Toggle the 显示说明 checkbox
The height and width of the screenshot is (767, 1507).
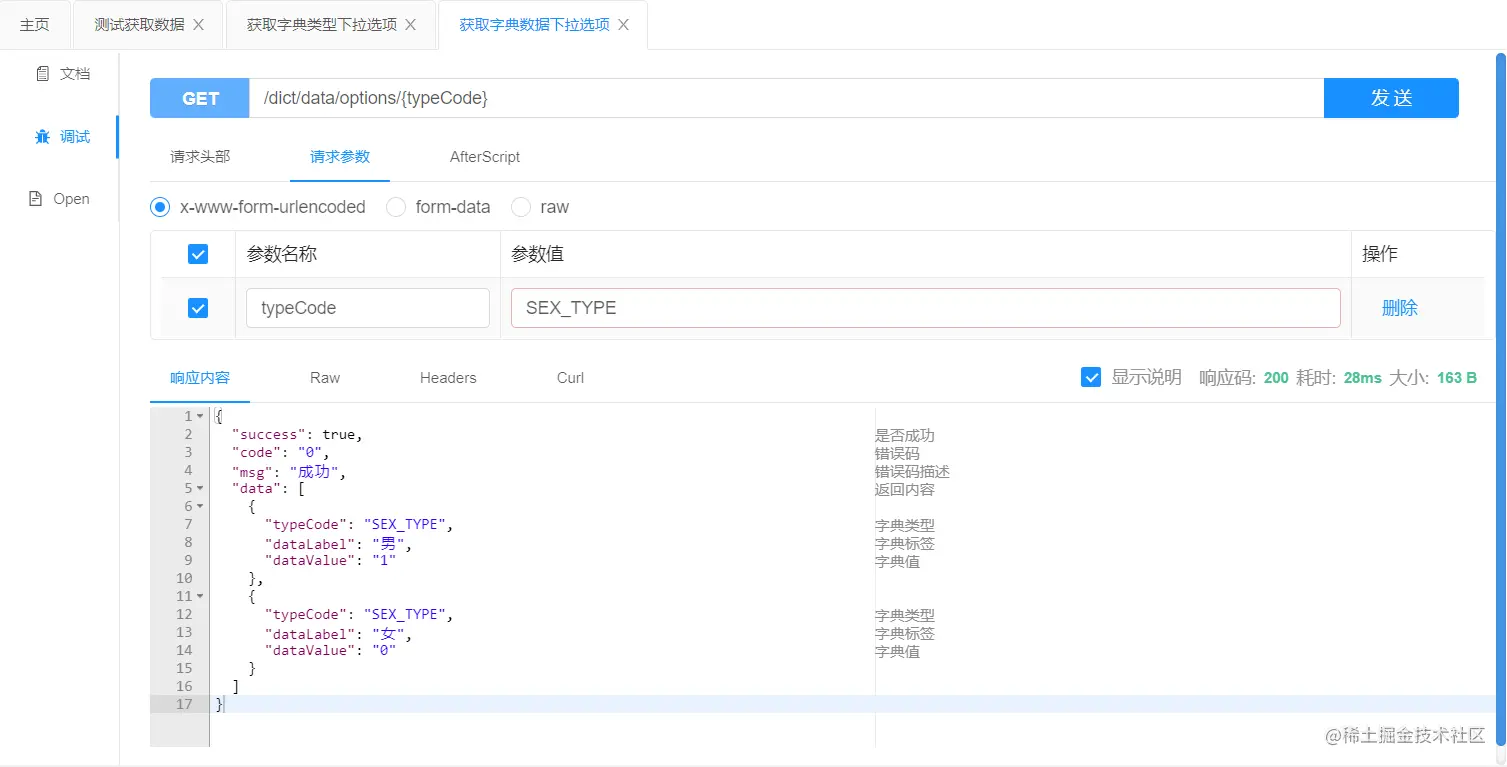tap(1091, 377)
